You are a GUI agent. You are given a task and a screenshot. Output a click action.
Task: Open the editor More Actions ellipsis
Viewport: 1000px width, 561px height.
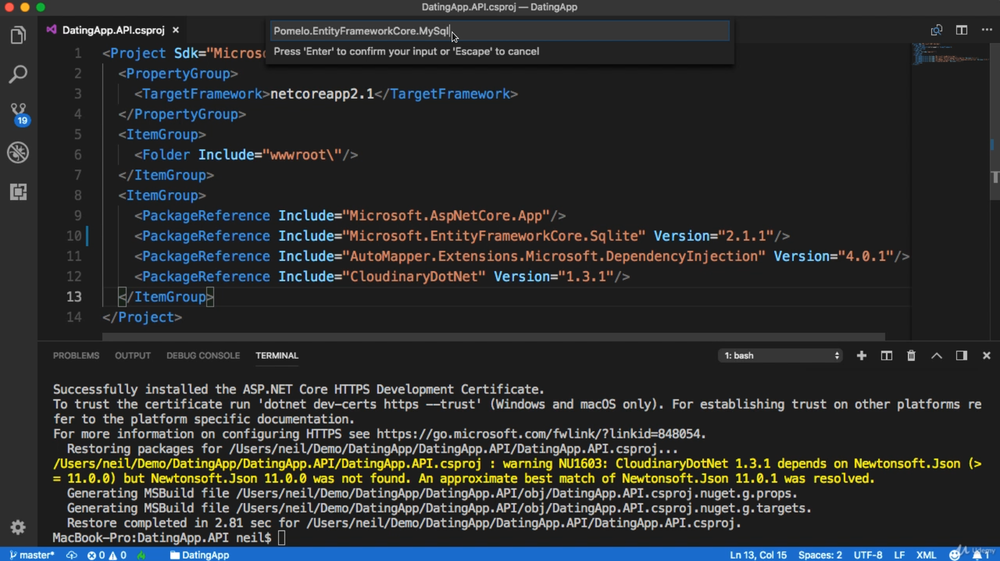click(x=987, y=30)
